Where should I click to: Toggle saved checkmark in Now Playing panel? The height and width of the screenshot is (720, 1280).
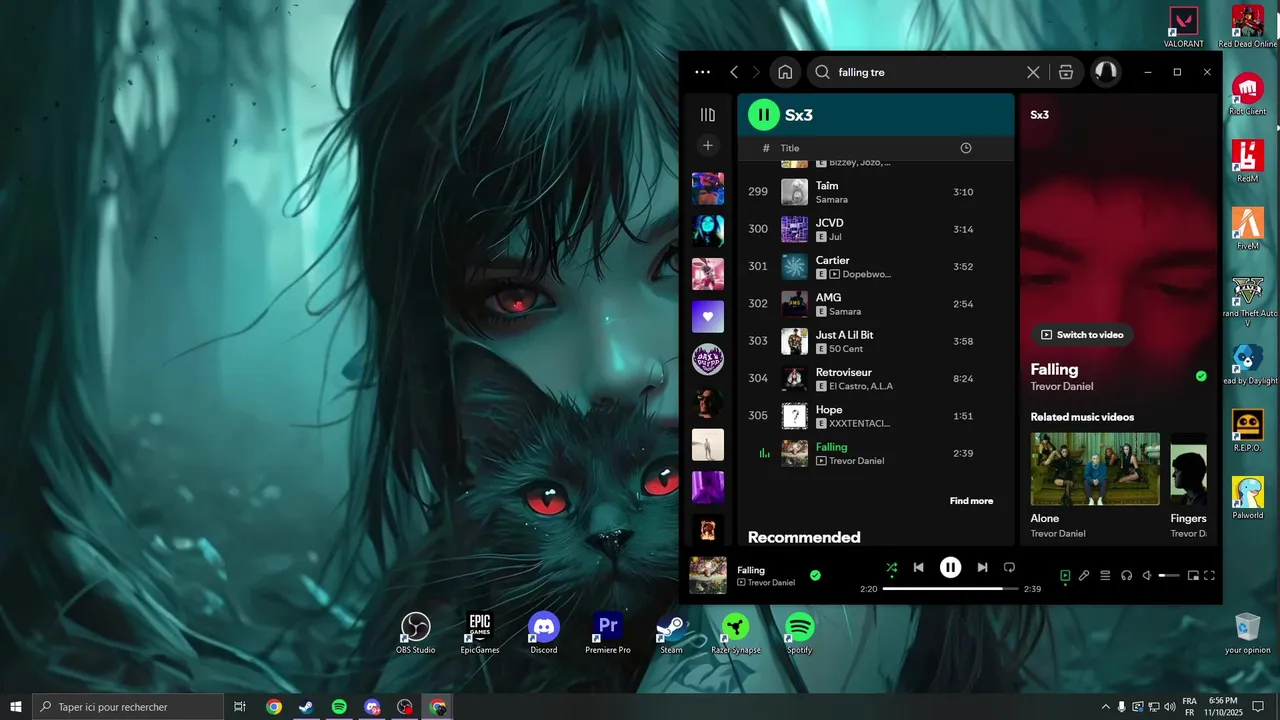point(1201,376)
